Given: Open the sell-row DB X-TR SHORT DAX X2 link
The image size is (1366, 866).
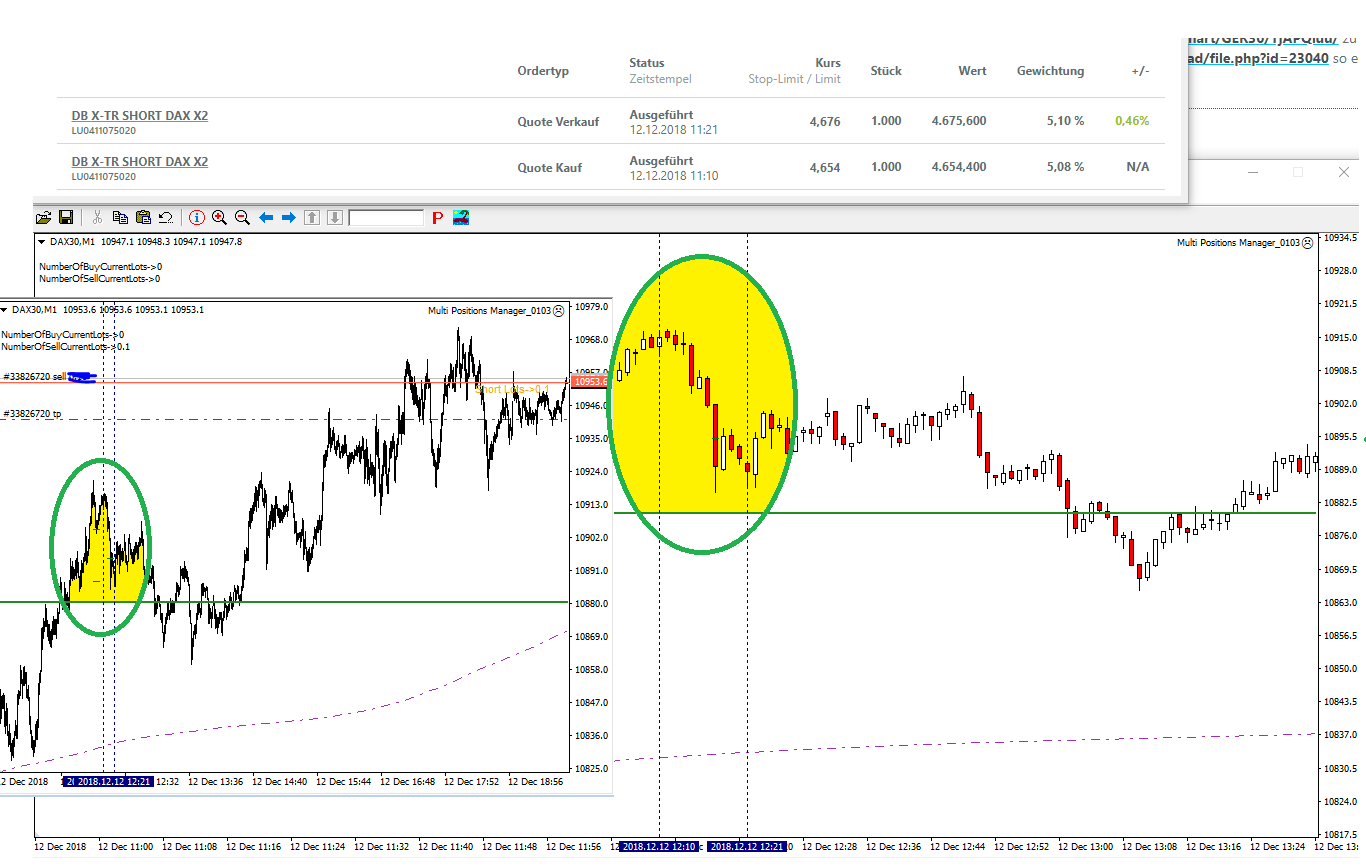Looking at the screenshot, I should point(139,116).
